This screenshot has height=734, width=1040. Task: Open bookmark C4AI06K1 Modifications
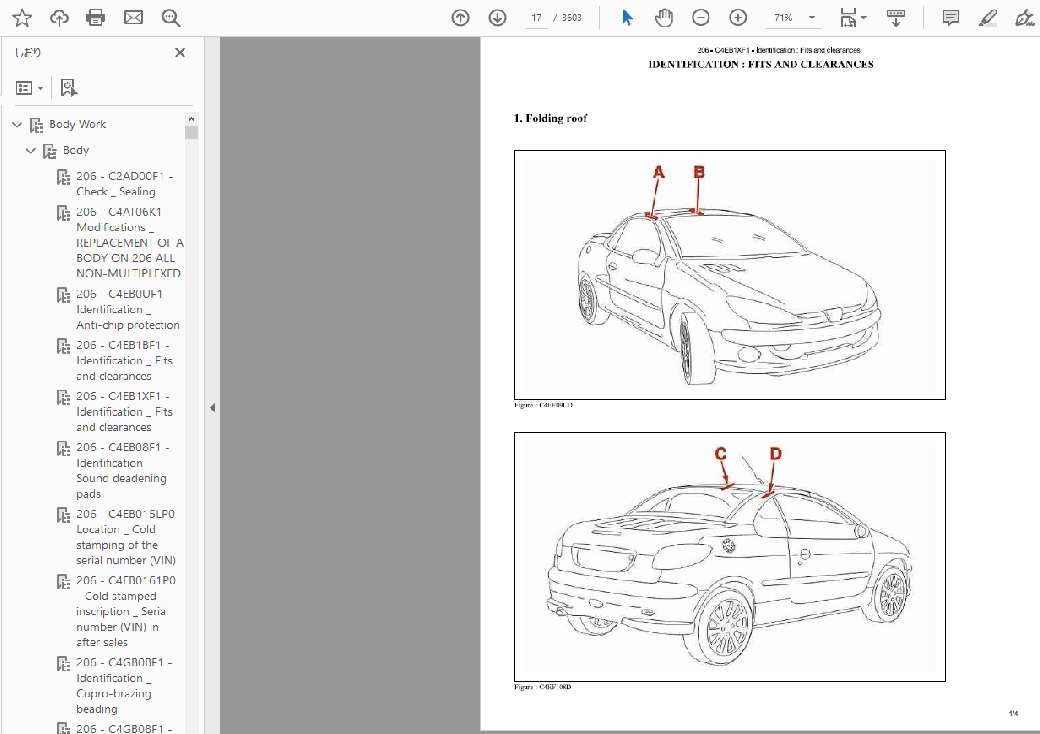[x=129, y=243]
